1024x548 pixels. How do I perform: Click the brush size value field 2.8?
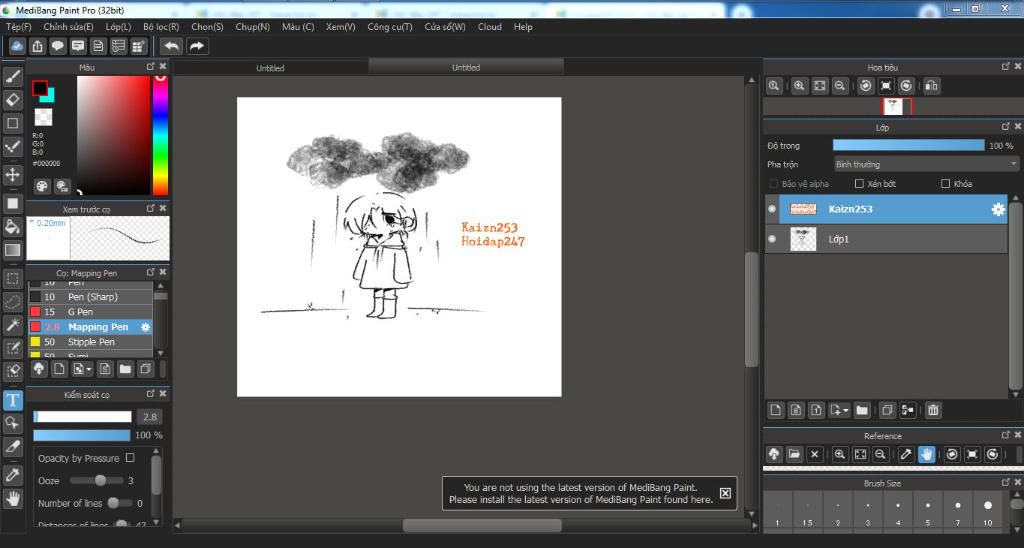(150, 417)
